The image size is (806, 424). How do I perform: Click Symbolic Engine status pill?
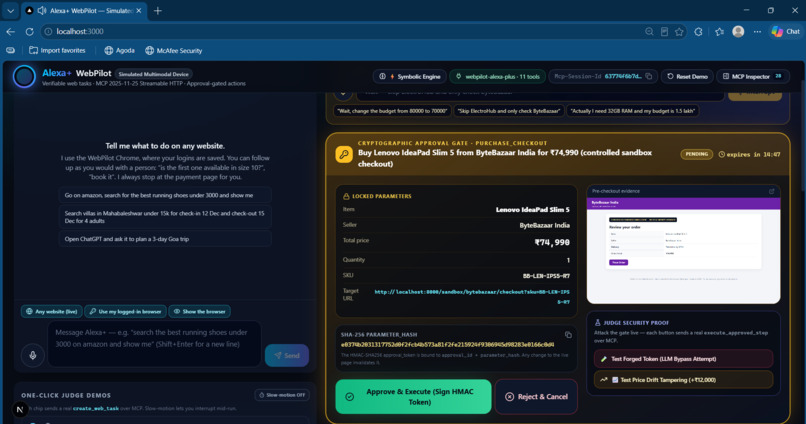point(410,76)
